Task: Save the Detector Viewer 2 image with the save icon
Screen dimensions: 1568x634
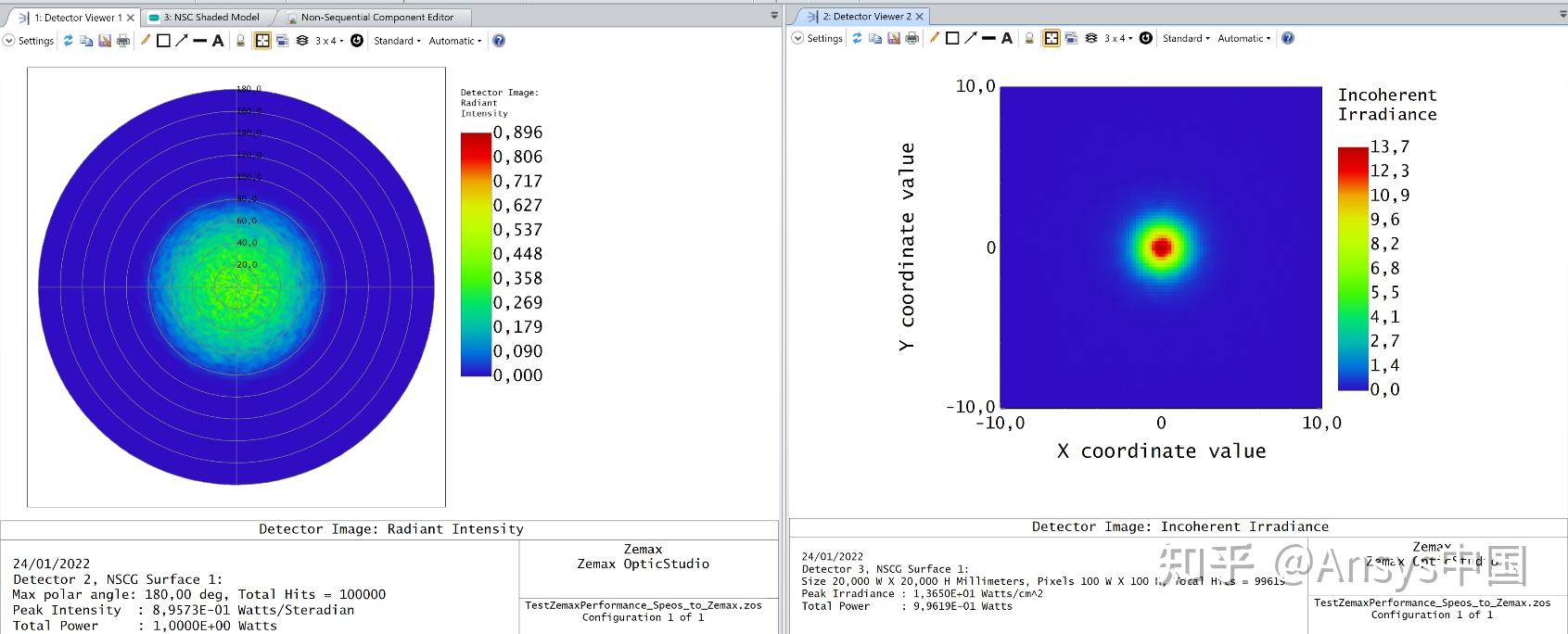Action: pyautogui.click(x=893, y=38)
